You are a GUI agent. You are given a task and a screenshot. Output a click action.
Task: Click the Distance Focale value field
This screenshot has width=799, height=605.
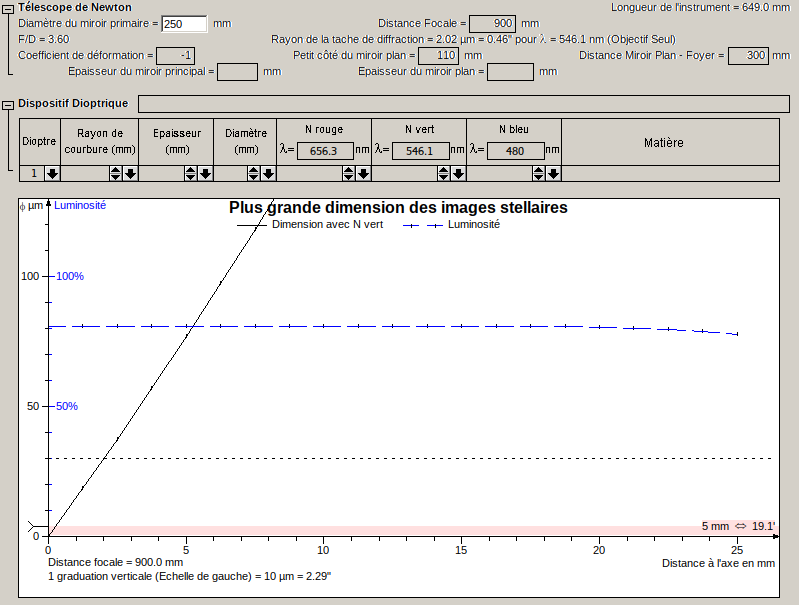click(492, 23)
